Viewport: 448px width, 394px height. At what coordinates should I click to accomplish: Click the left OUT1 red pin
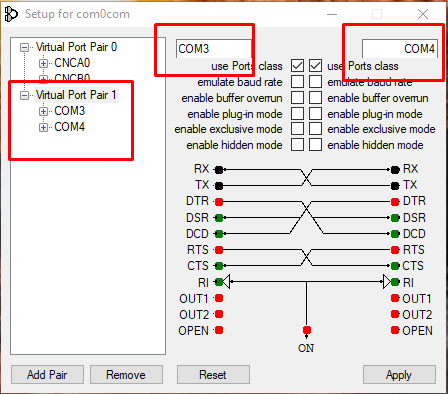tap(219, 298)
